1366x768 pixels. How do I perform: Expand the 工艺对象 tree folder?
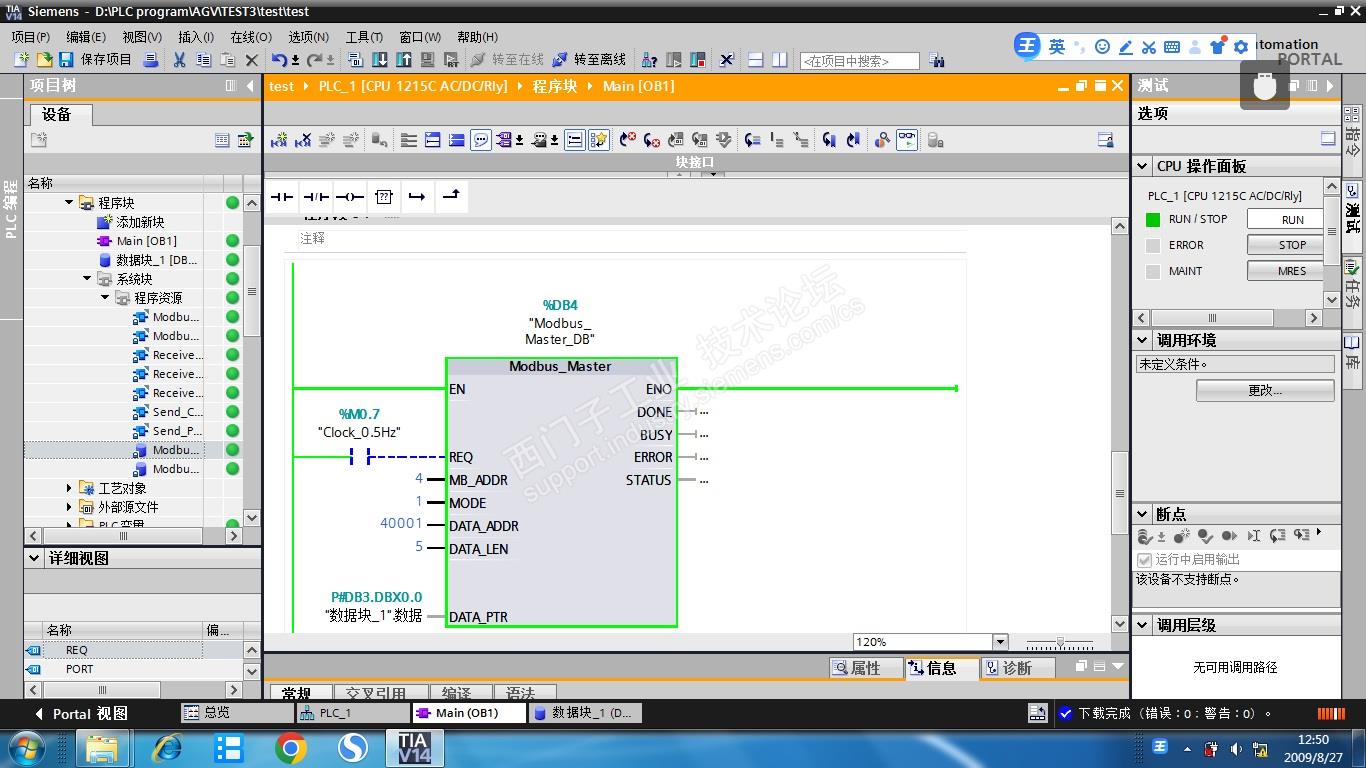pos(69,487)
